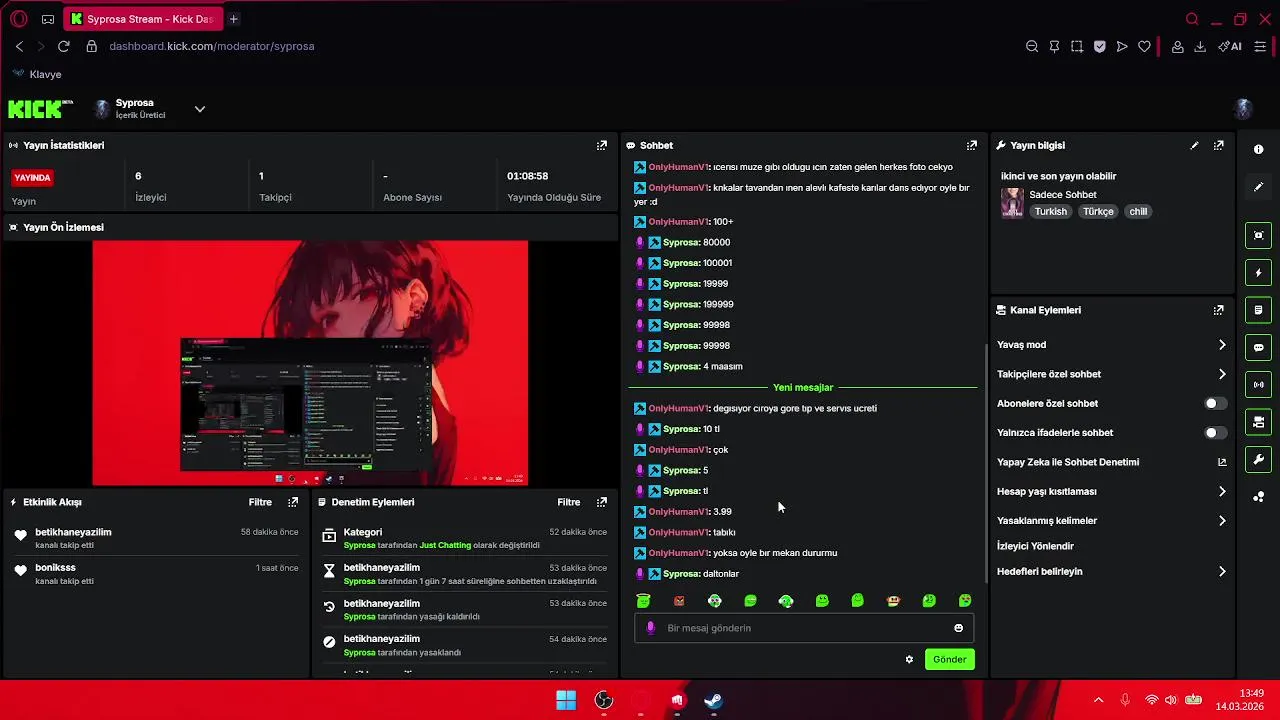Insert the angry red emote
1280x720 pixels.
click(679, 601)
